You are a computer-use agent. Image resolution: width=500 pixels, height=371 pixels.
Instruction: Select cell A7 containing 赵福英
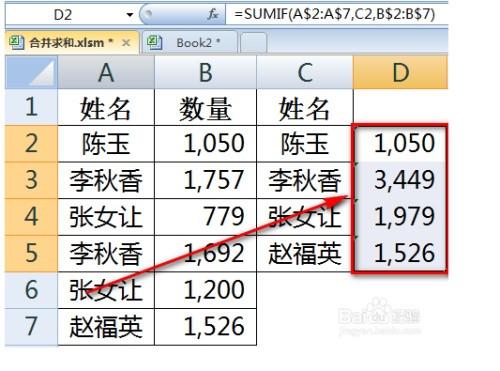tap(106, 326)
